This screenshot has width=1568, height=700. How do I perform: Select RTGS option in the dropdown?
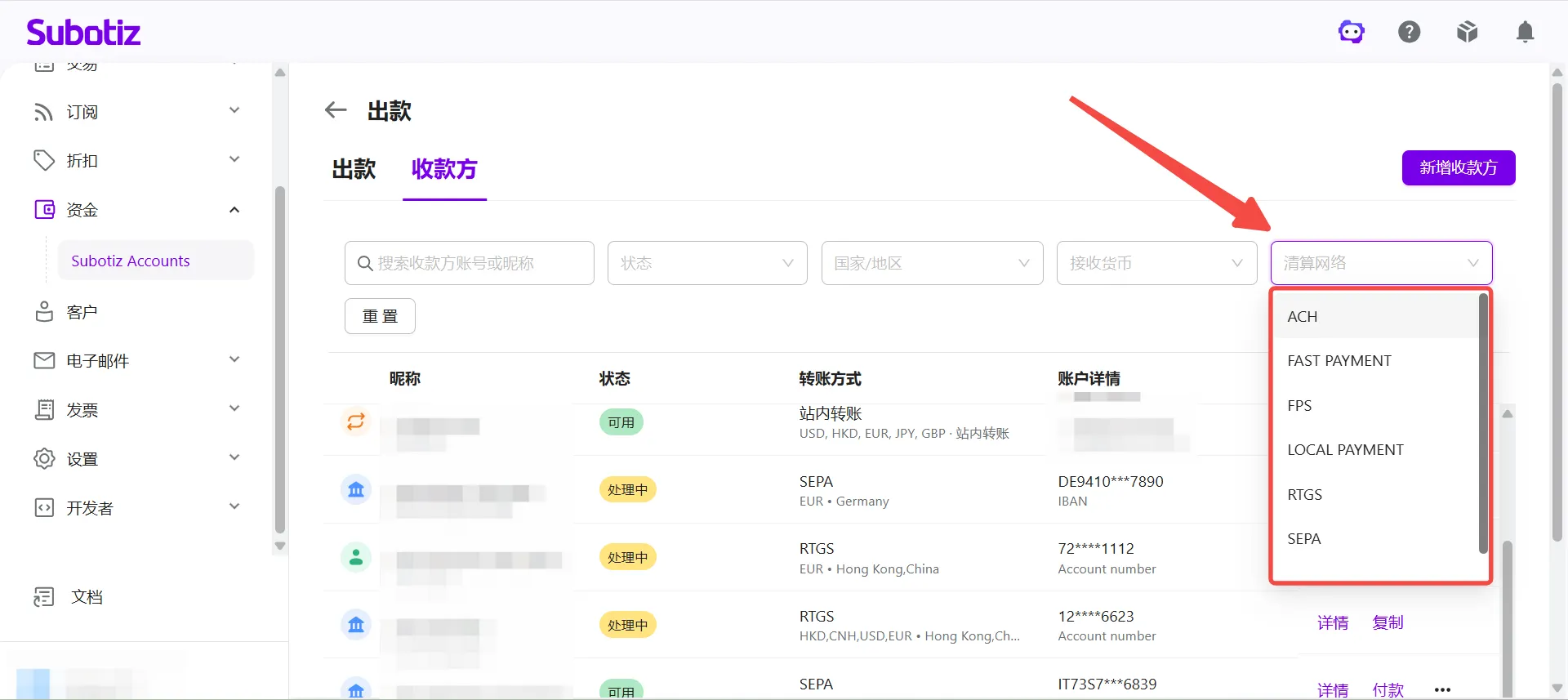pyautogui.click(x=1377, y=495)
